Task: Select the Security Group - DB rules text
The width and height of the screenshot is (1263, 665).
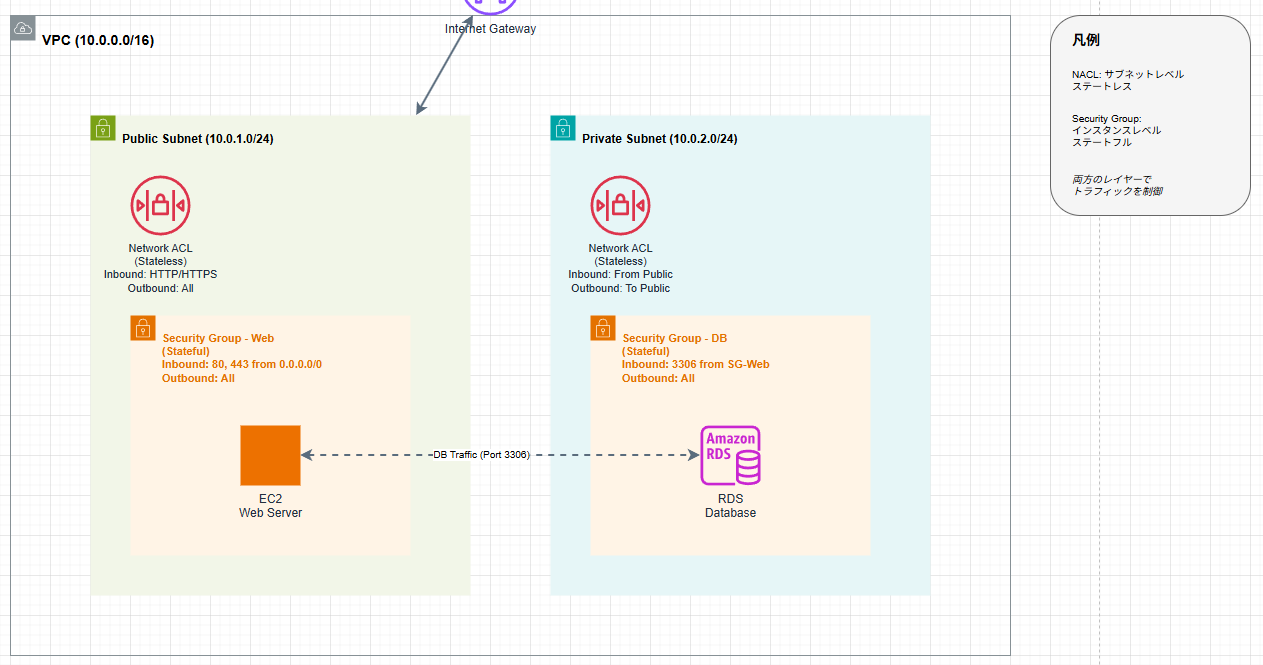Action: click(x=695, y=359)
